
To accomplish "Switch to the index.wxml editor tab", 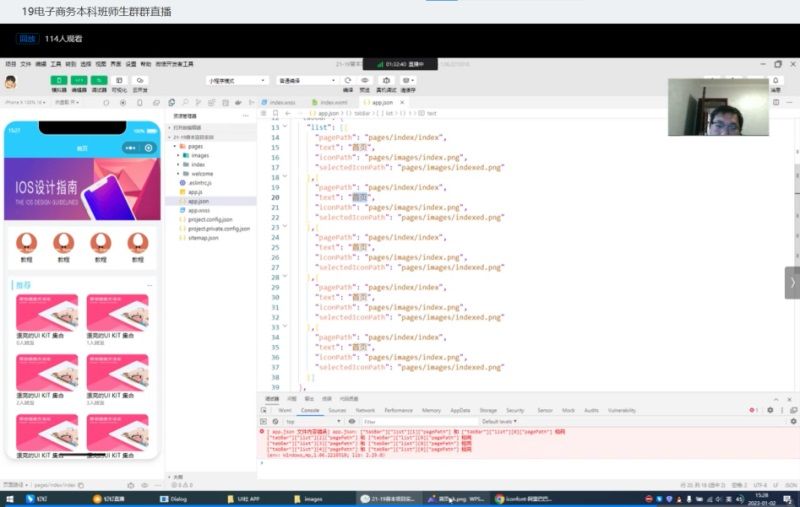I will point(332,102).
